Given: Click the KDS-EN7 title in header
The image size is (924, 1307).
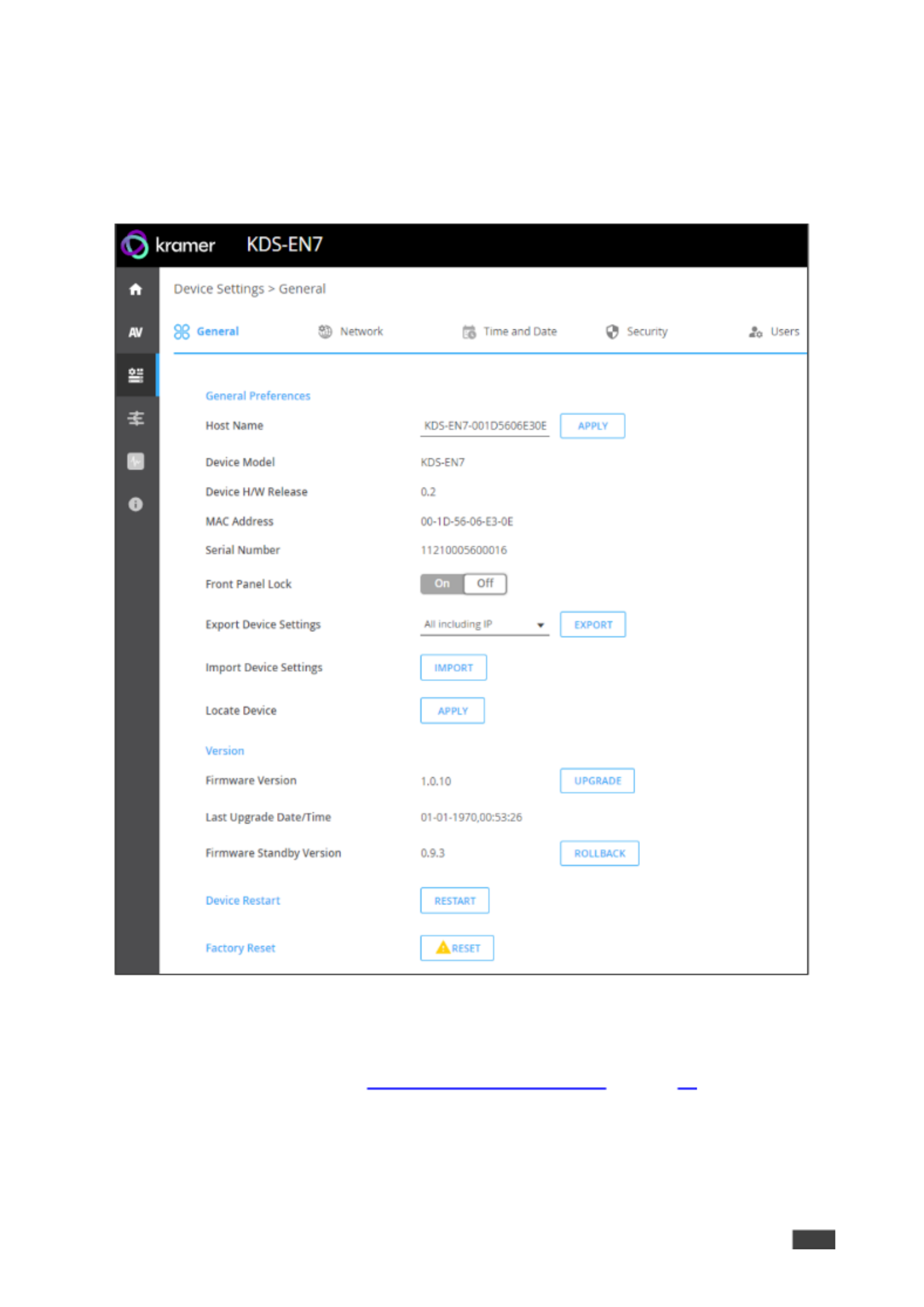Looking at the screenshot, I should pyautogui.click(x=285, y=244).
